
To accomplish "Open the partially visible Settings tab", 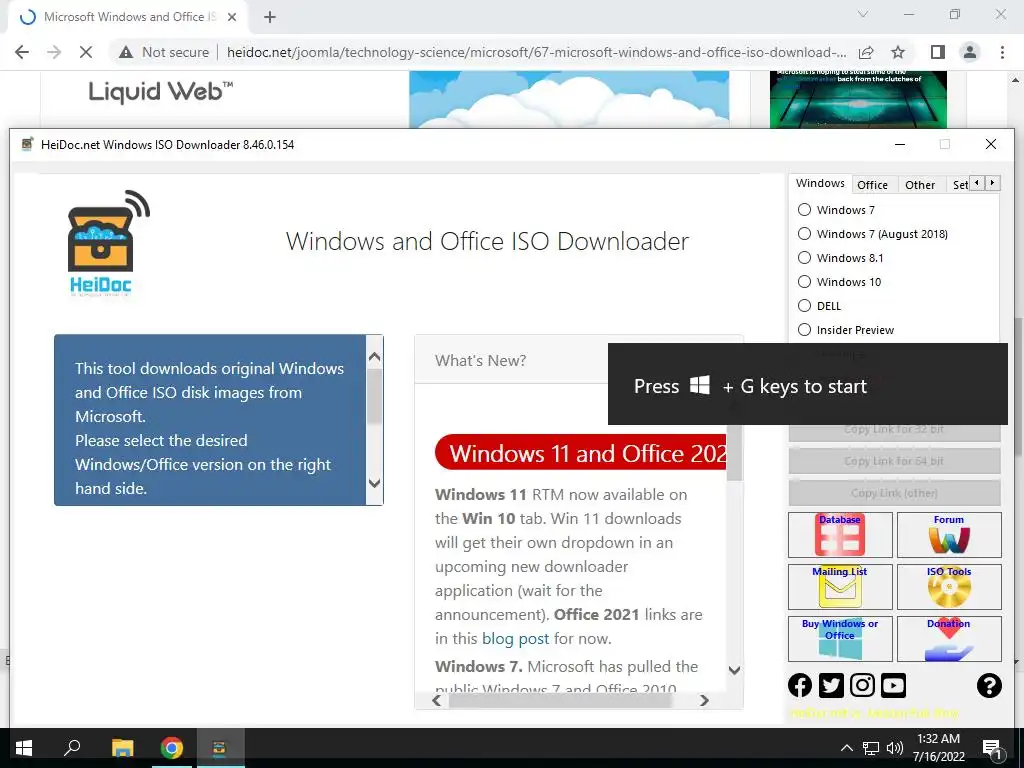I will [959, 185].
